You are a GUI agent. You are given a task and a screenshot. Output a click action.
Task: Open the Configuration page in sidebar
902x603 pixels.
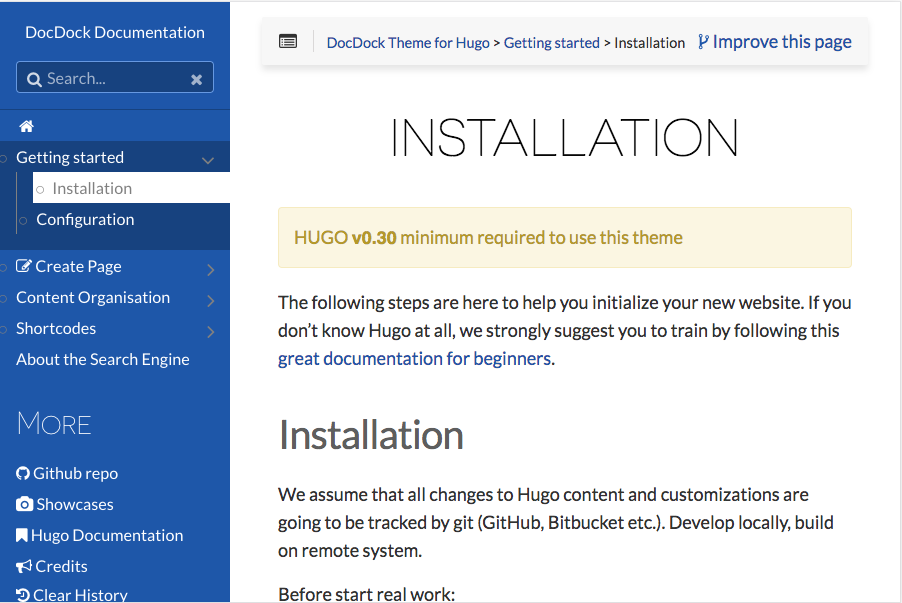(85, 219)
